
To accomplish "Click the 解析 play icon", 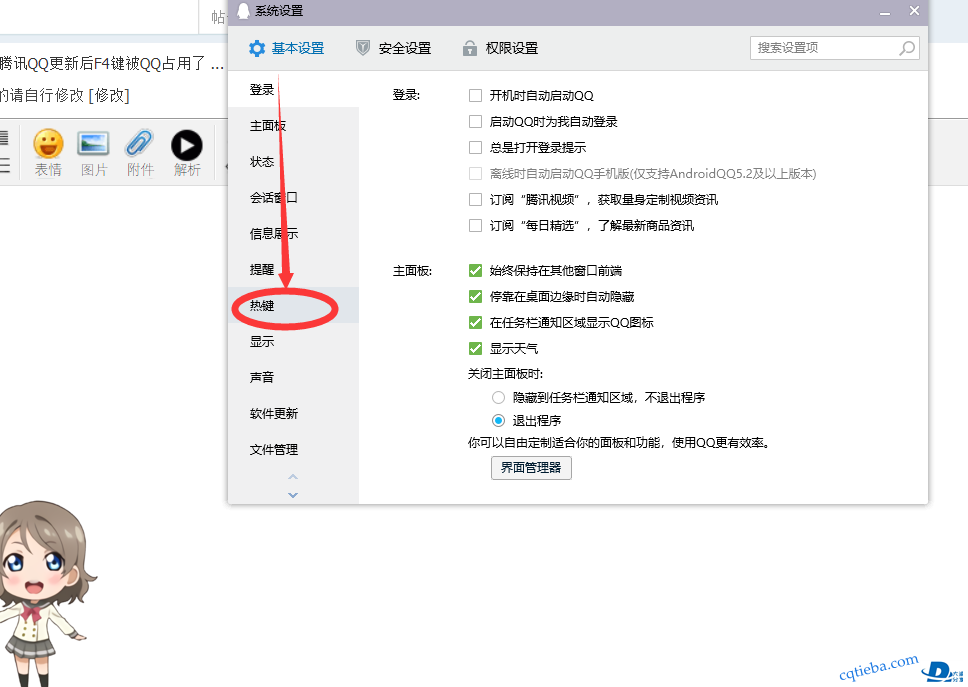I will [186, 152].
